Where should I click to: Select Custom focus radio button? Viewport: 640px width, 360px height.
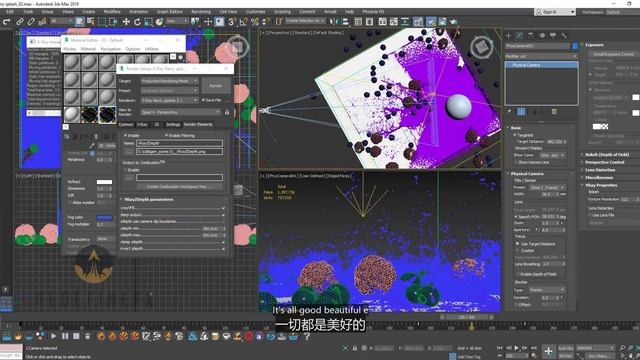pos(518,250)
